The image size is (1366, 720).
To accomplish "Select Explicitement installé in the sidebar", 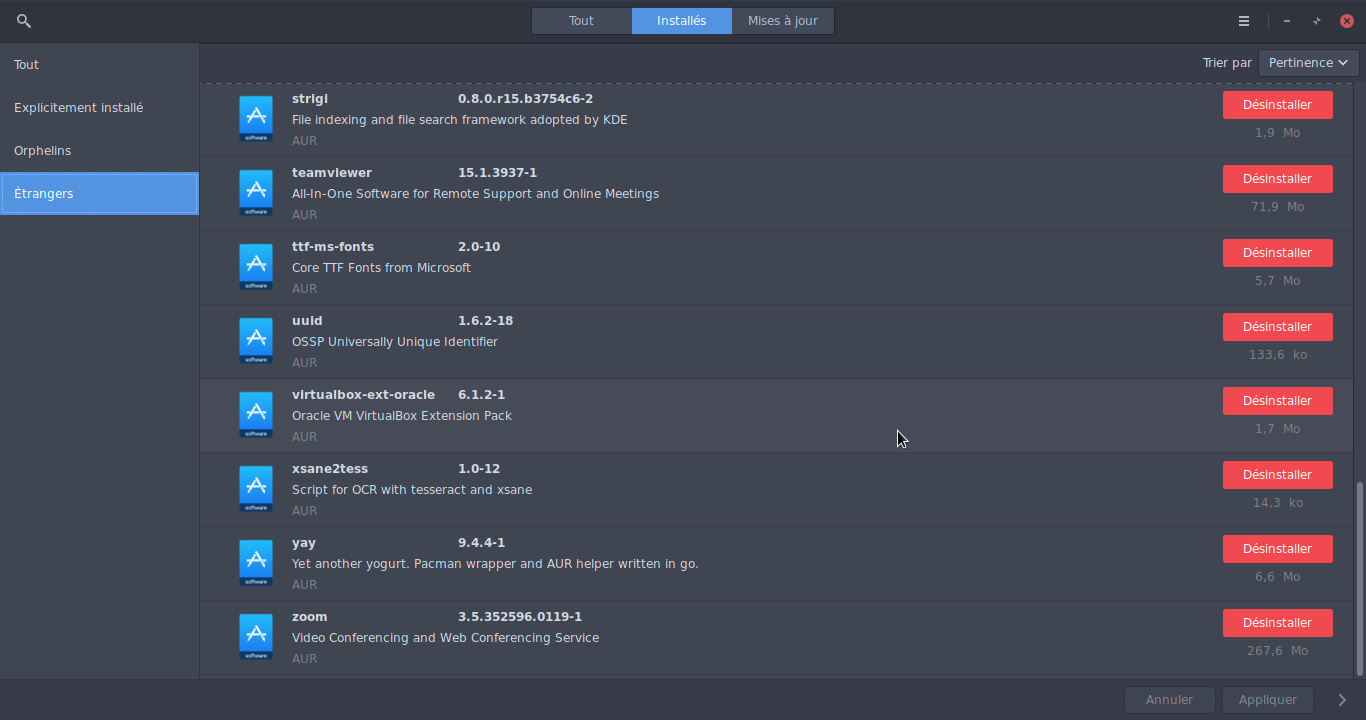I will click(100, 108).
